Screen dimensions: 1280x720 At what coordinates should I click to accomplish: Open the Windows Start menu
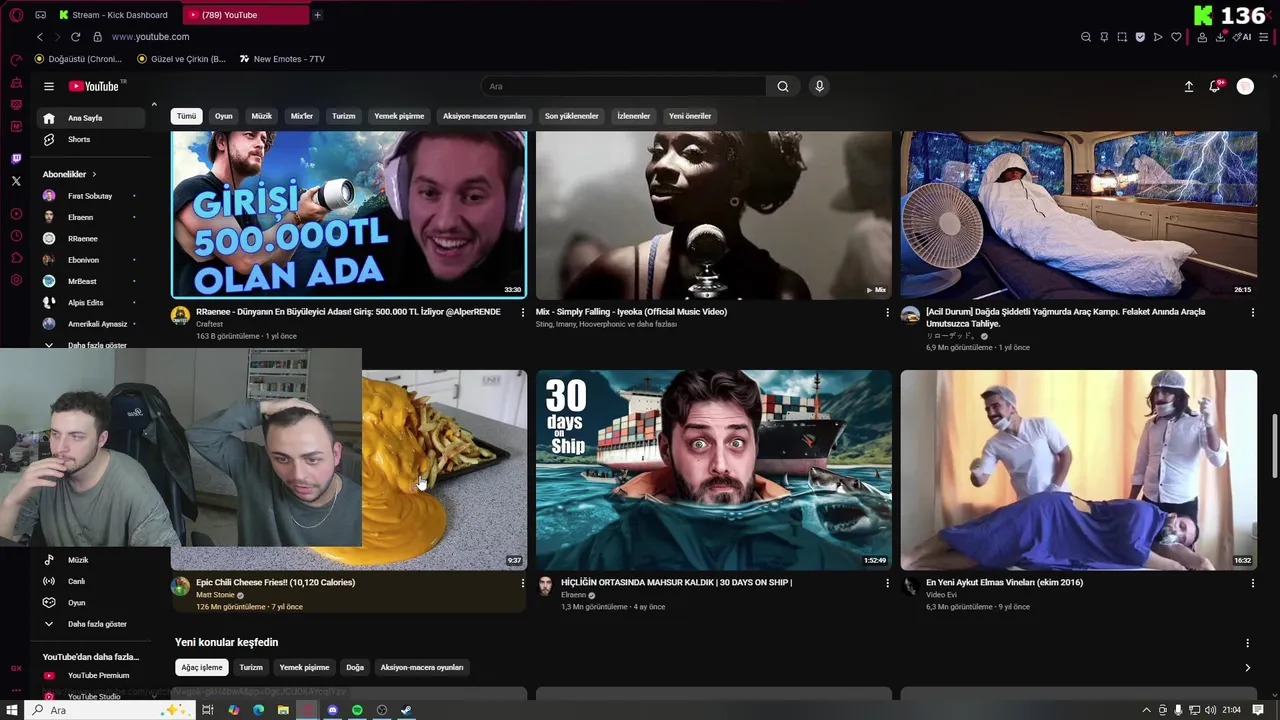tap(12, 710)
